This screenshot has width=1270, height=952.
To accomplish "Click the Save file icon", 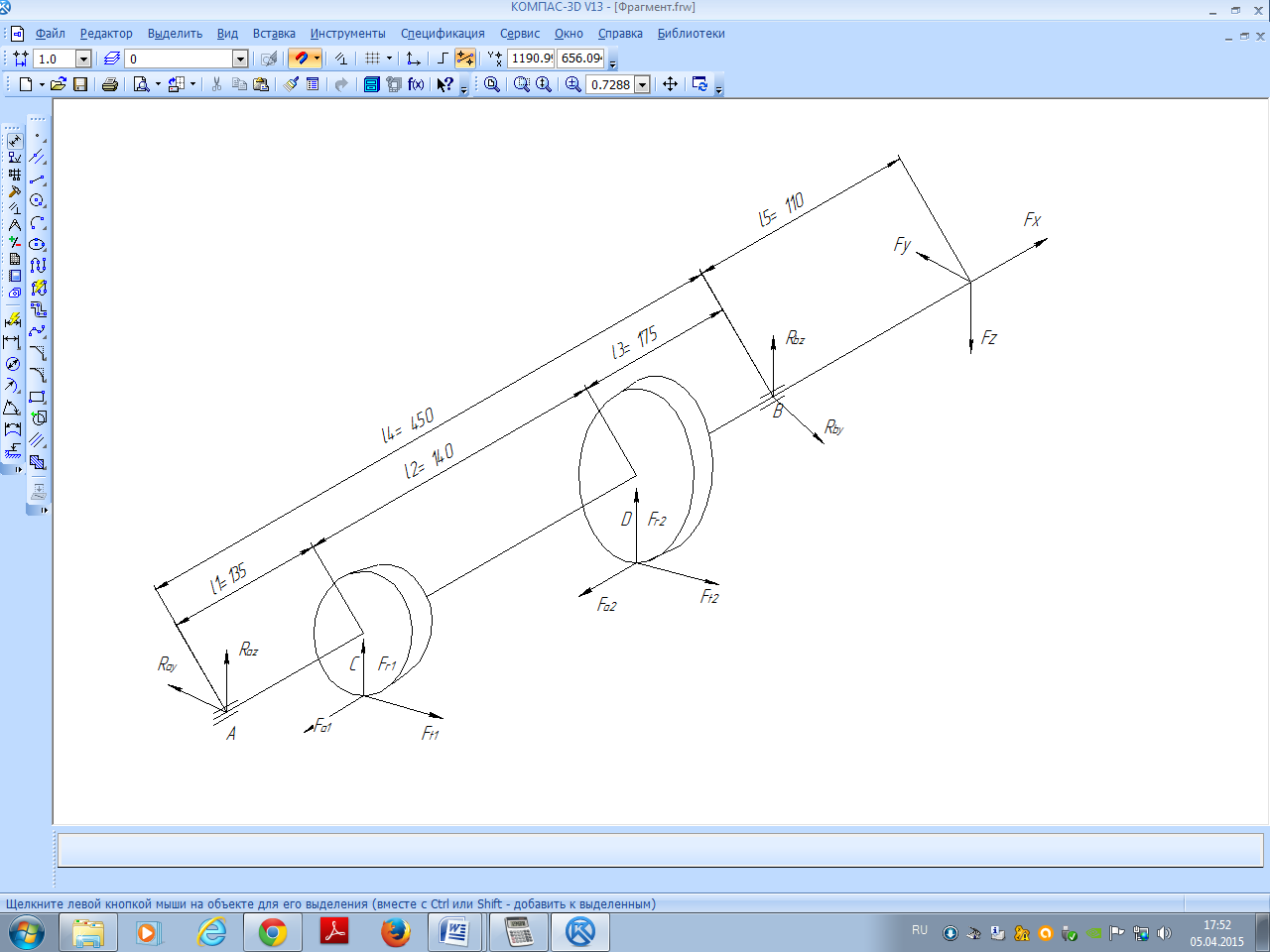I will tap(80, 85).
